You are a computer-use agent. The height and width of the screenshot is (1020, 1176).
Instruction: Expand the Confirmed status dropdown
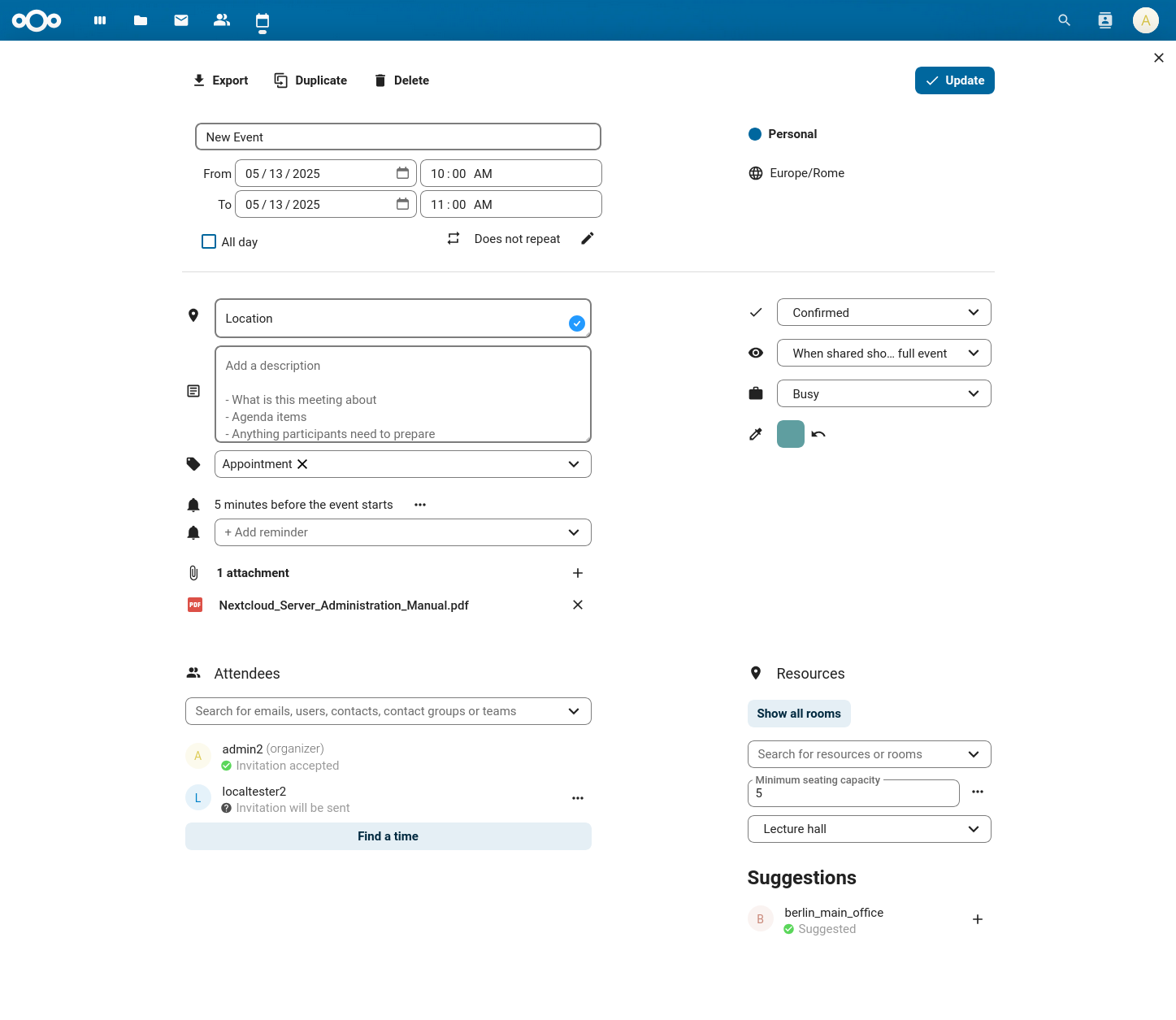(x=883, y=313)
